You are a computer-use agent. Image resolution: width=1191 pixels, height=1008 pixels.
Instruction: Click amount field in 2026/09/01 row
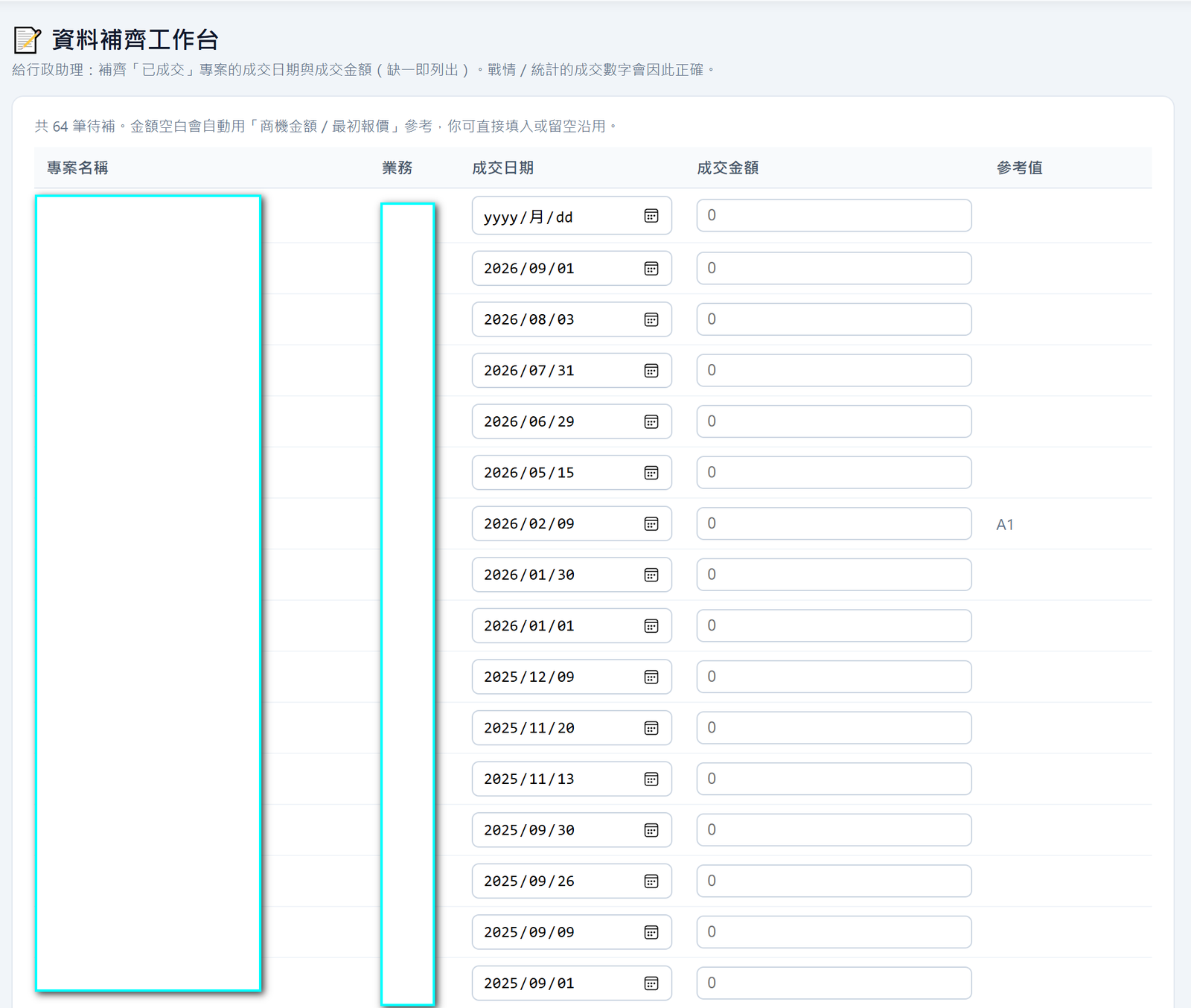(x=834, y=268)
